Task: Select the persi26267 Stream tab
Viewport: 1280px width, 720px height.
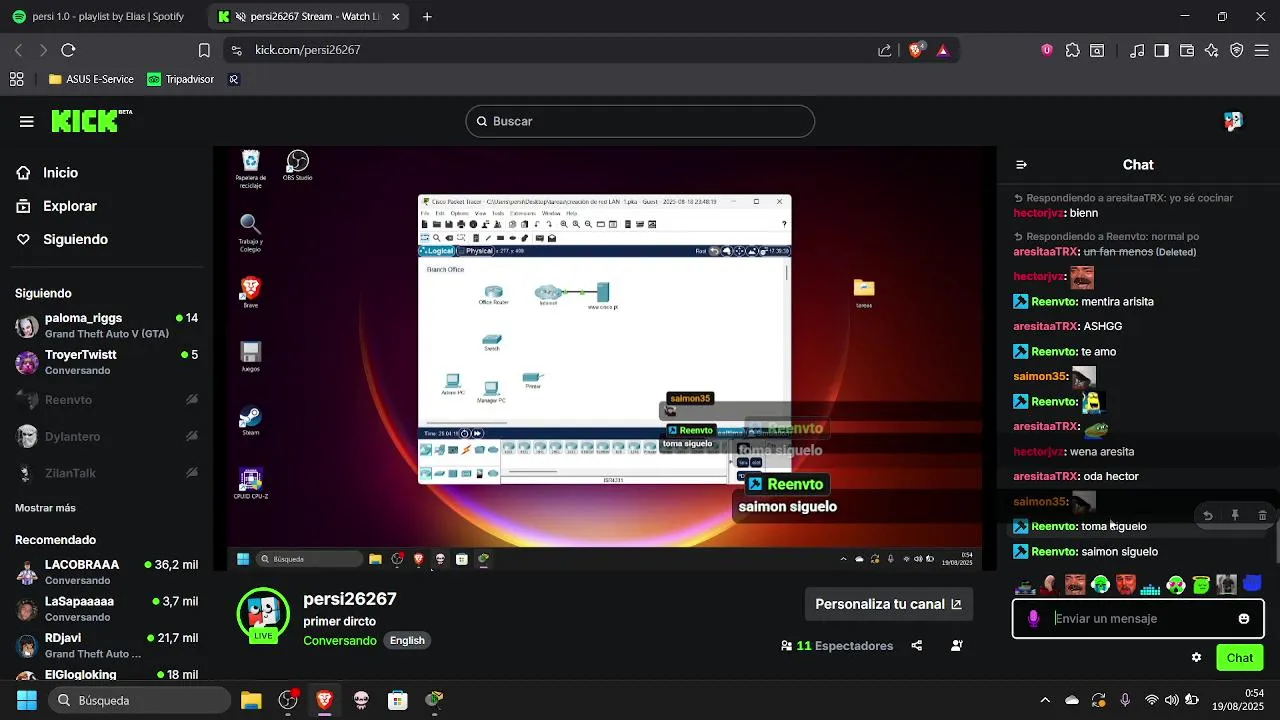Action: [x=309, y=17]
